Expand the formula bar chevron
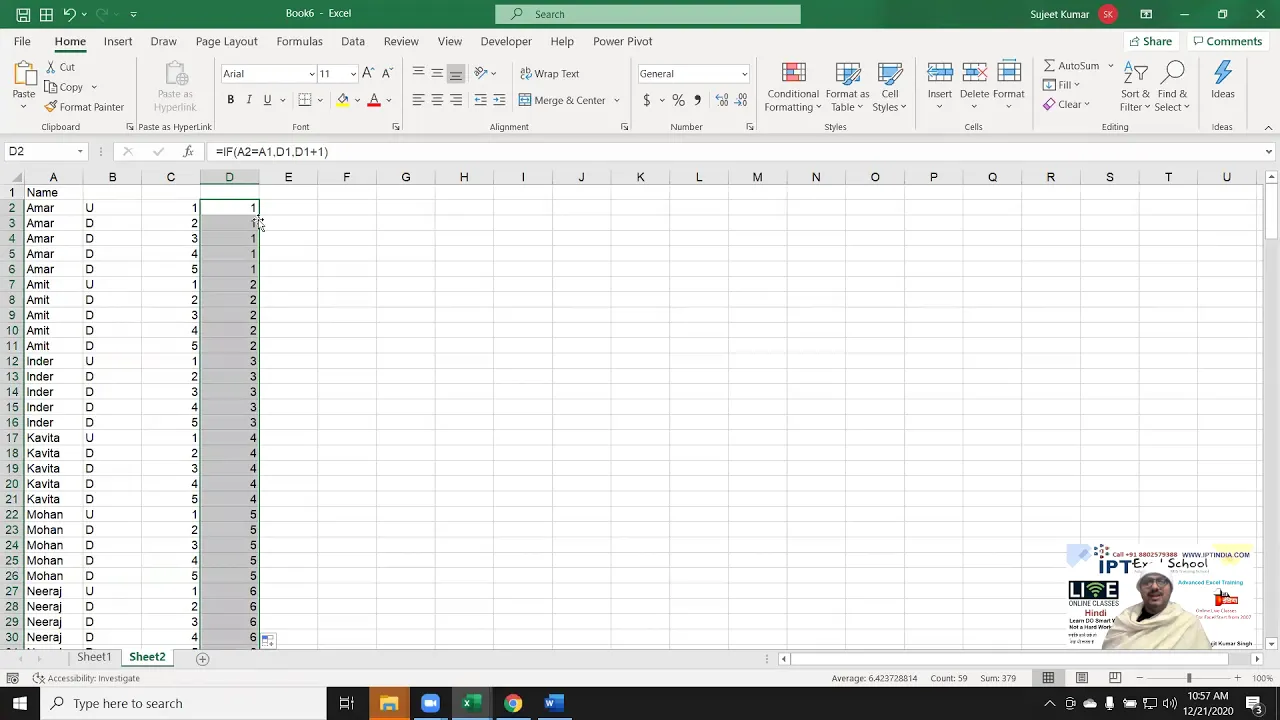The image size is (1280, 720). 1268,152
